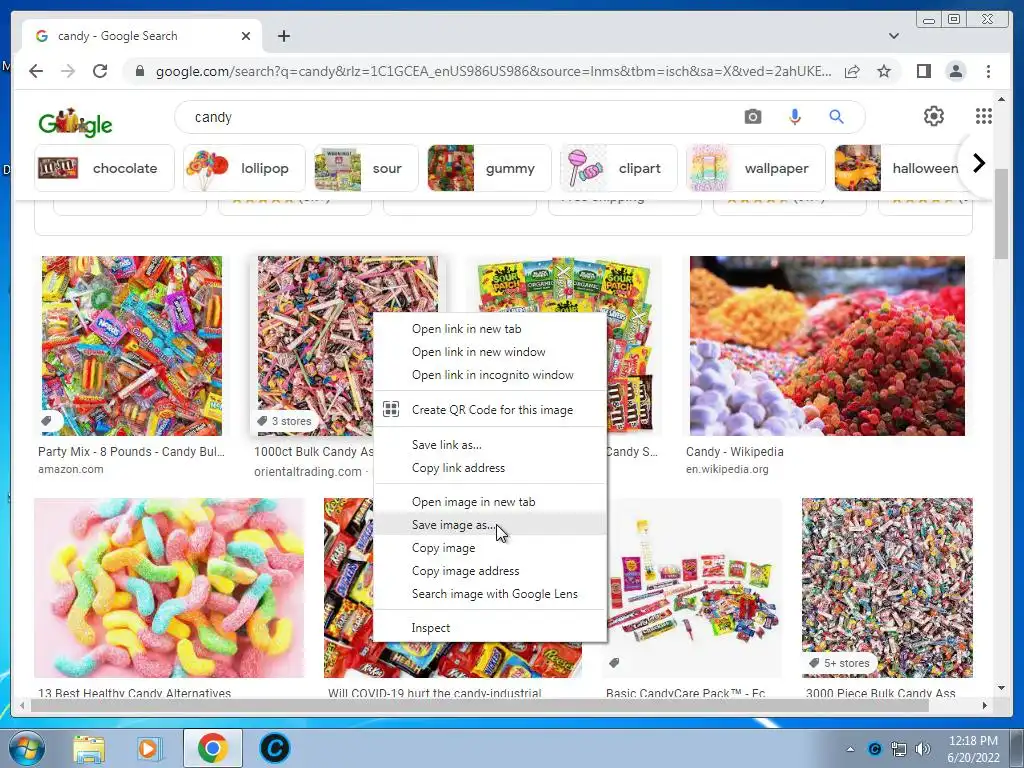Open the side panel icon in Chrome toolbar

[923, 71]
